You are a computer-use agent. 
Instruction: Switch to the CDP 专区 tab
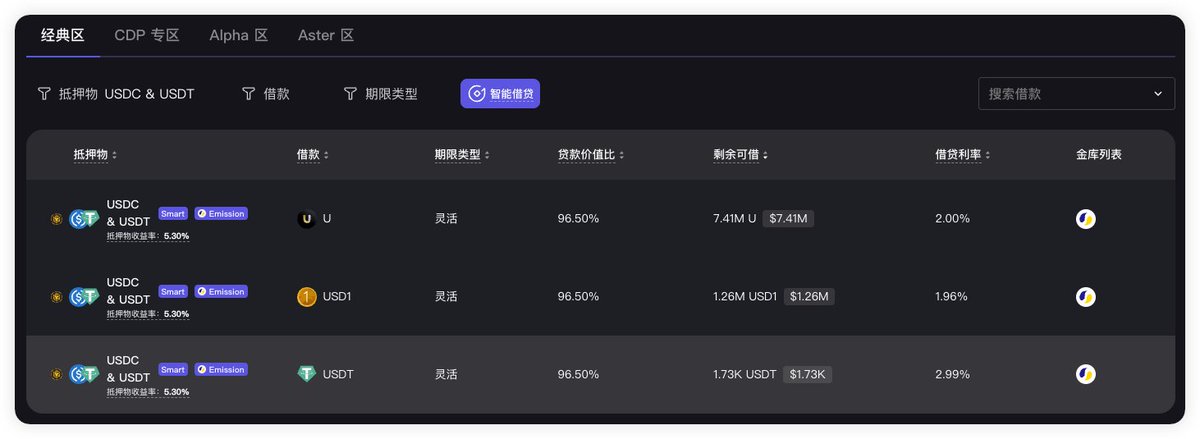click(x=147, y=36)
